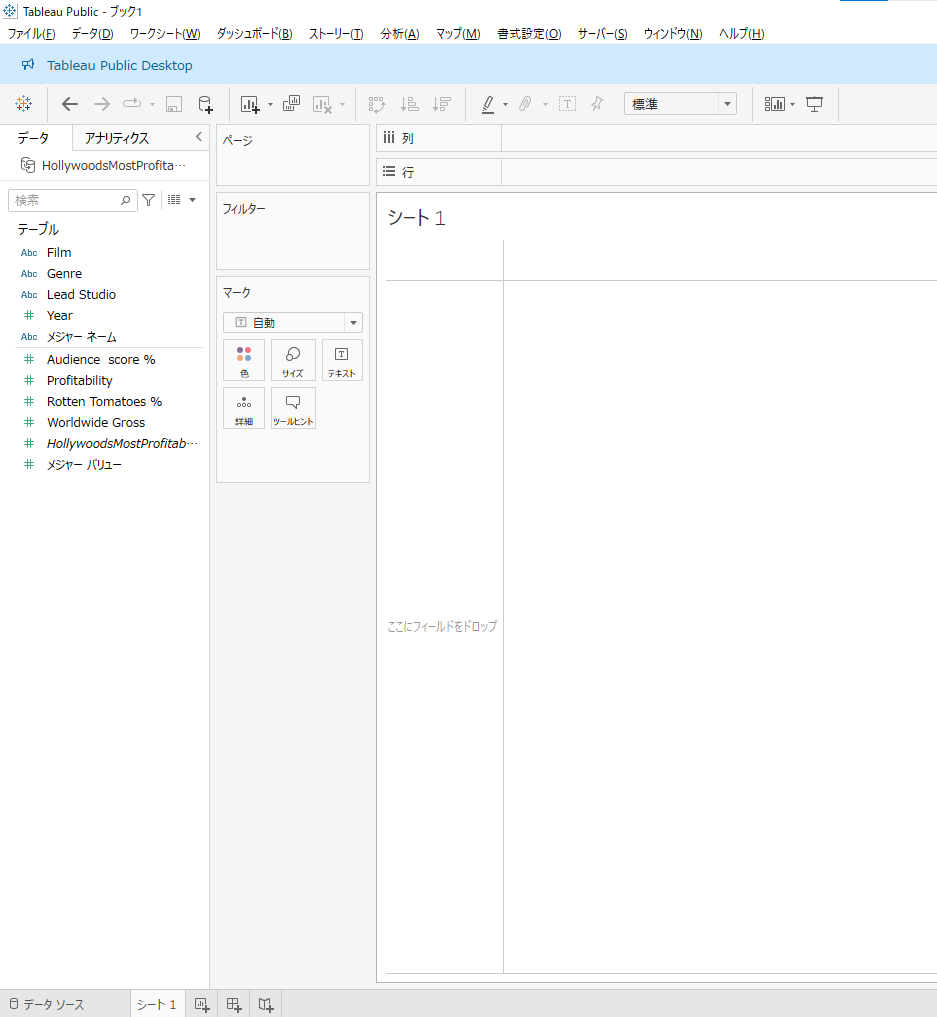Open the 分析(A) menu
Screen dimensions: 937x1017
click(x=399, y=34)
